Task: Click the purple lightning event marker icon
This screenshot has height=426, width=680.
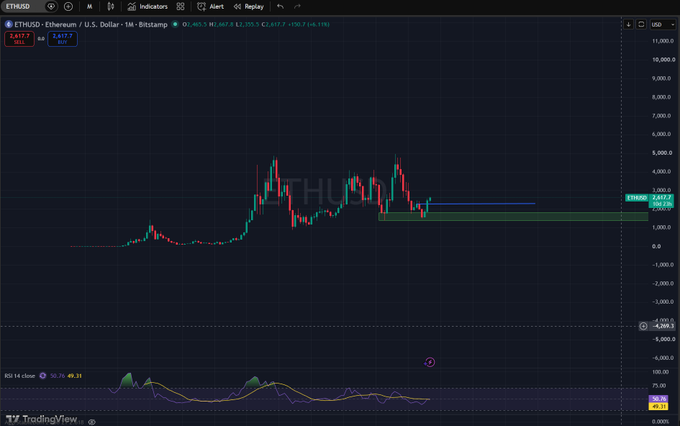Action: 430,362
